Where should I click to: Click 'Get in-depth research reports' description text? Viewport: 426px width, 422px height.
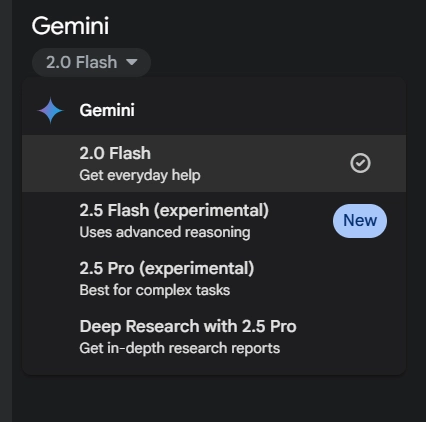click(180, 348)
